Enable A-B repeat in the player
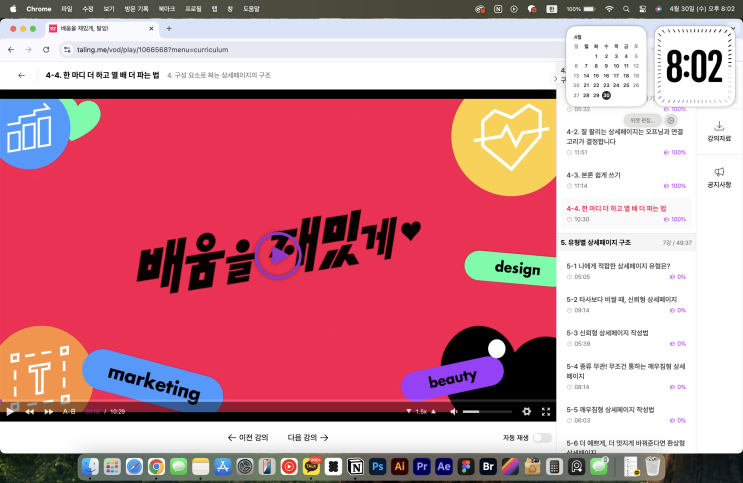Screen dimensions: 743x483 (x=69, y=411)
